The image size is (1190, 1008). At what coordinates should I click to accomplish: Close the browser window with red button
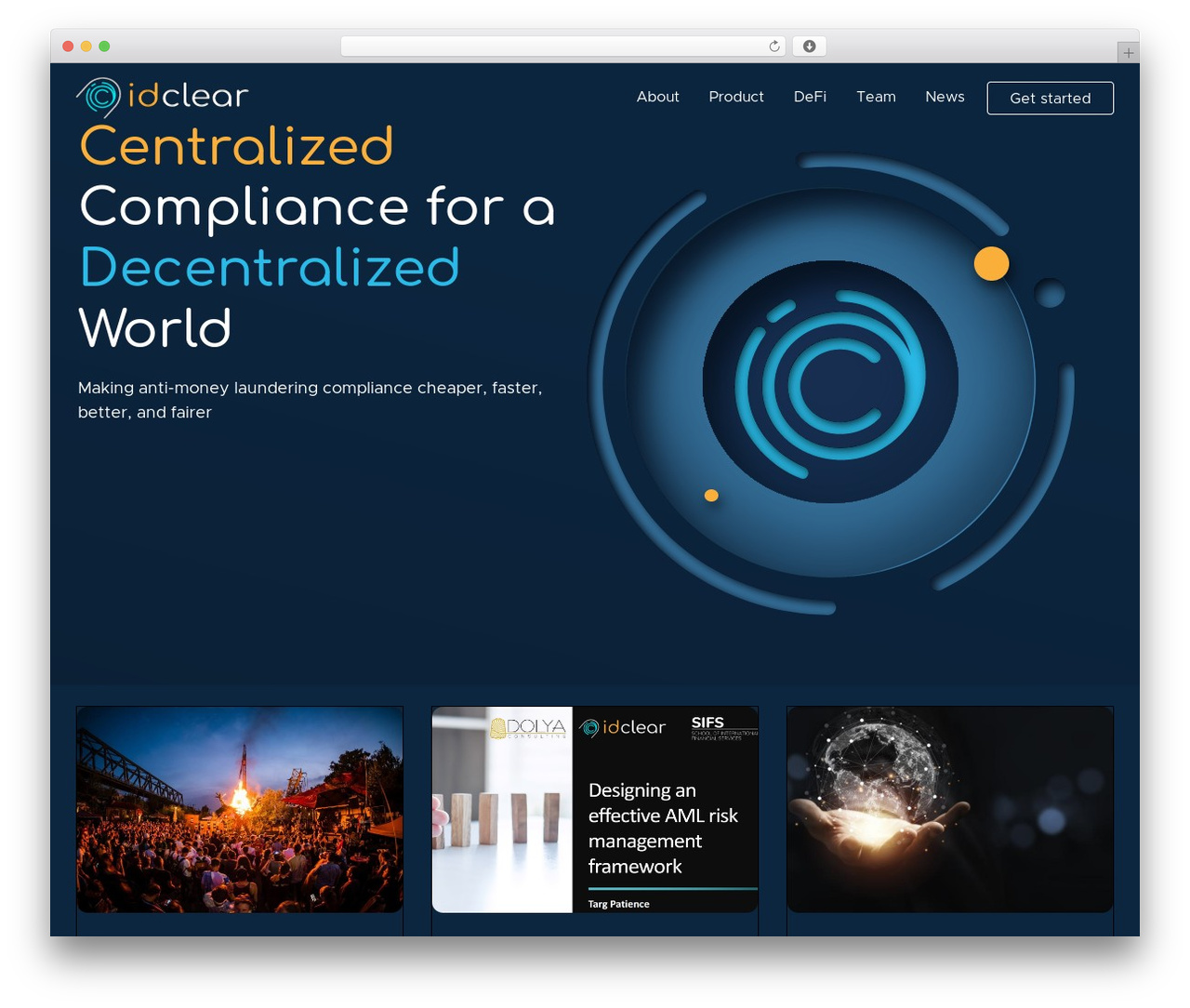(x=68, y=46)
